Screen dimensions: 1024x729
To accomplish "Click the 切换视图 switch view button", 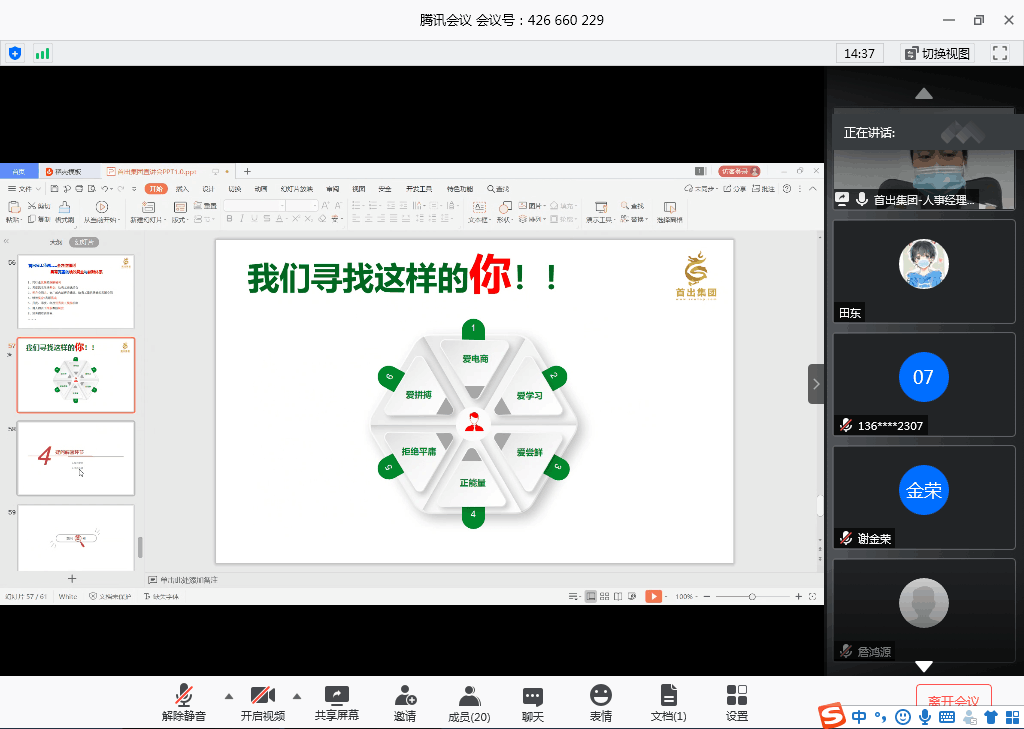I will pyautogui.click(x=937, y=53).
